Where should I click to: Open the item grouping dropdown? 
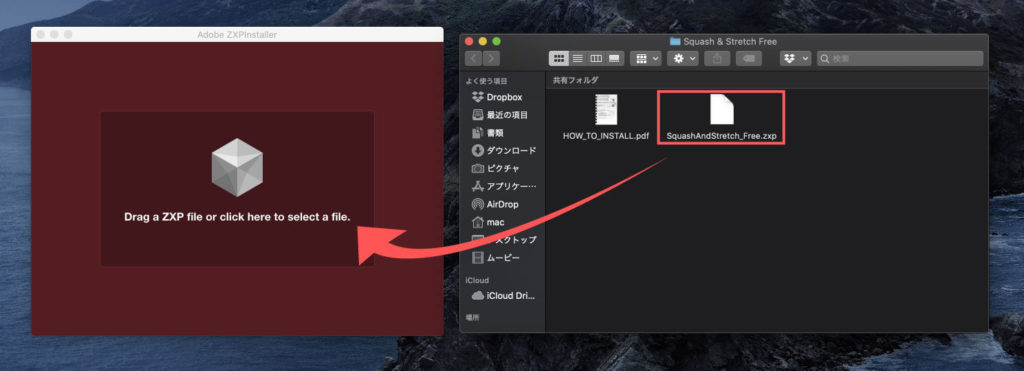tap(645, 59)
